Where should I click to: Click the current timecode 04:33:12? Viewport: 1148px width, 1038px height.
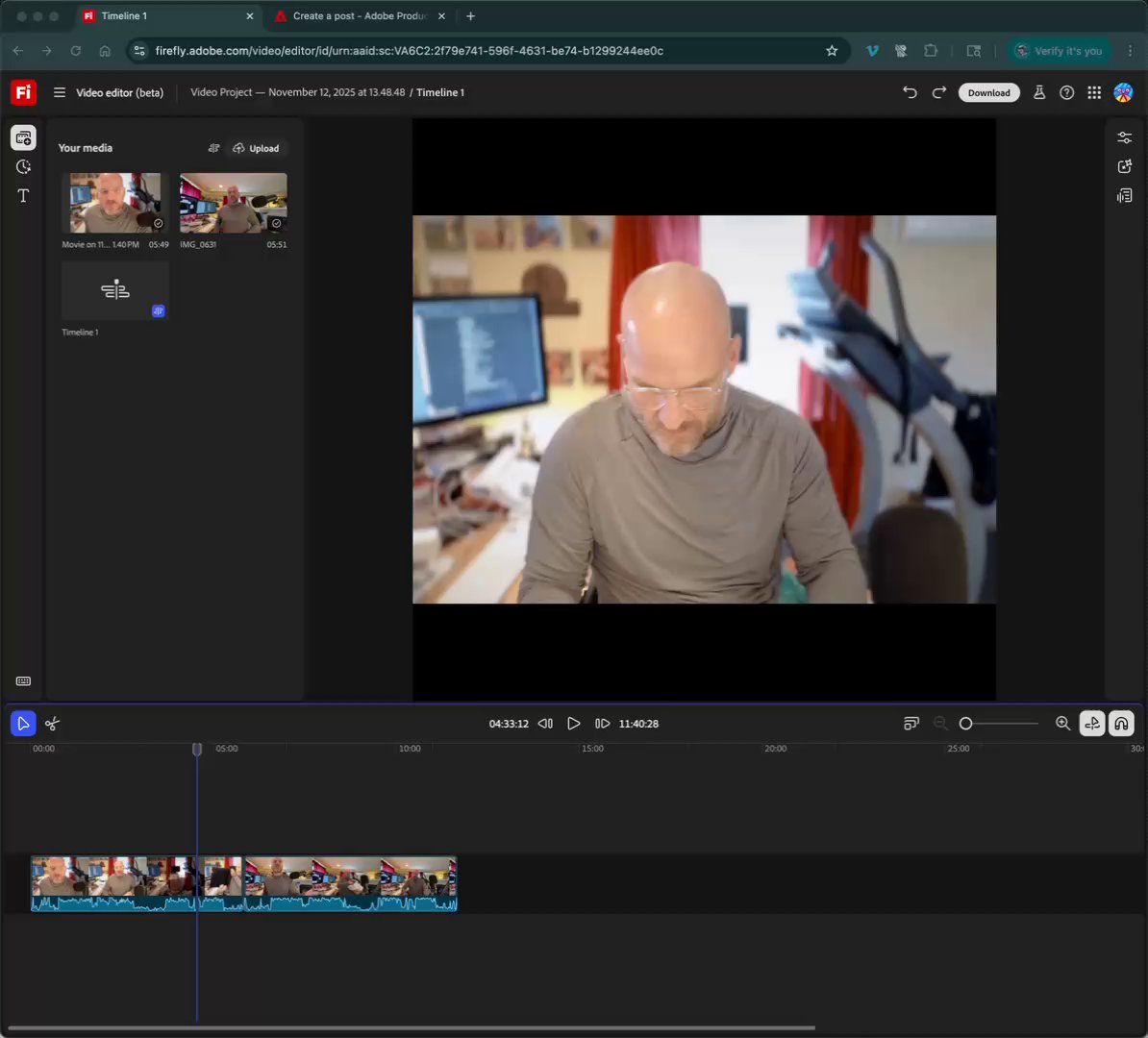(508, 723)
